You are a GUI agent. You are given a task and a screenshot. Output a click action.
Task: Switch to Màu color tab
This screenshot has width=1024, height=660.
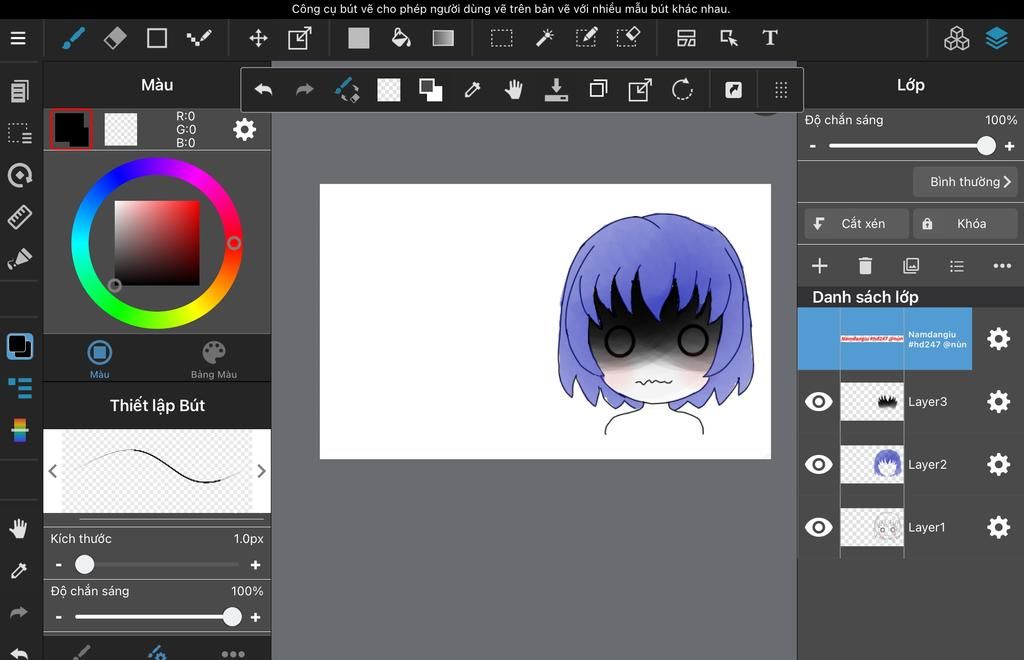tap(99, 359)
